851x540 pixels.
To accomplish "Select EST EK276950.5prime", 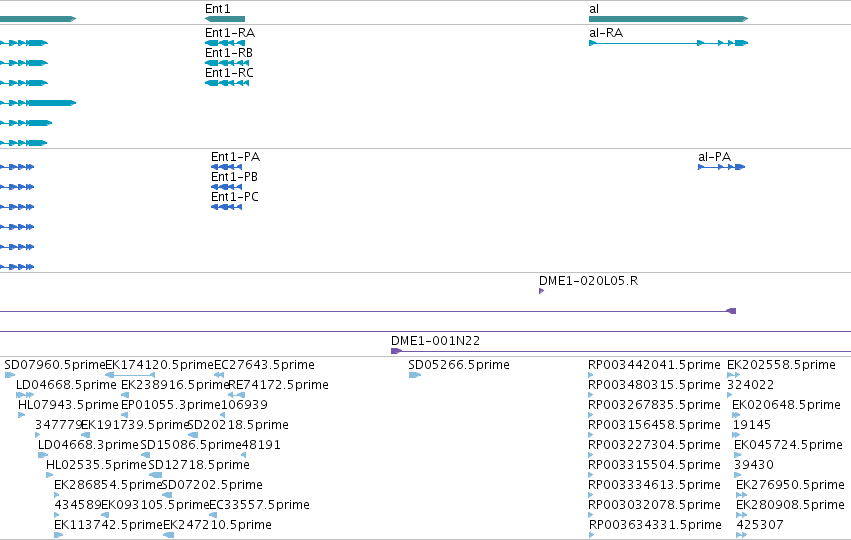I will coord(790,485).
